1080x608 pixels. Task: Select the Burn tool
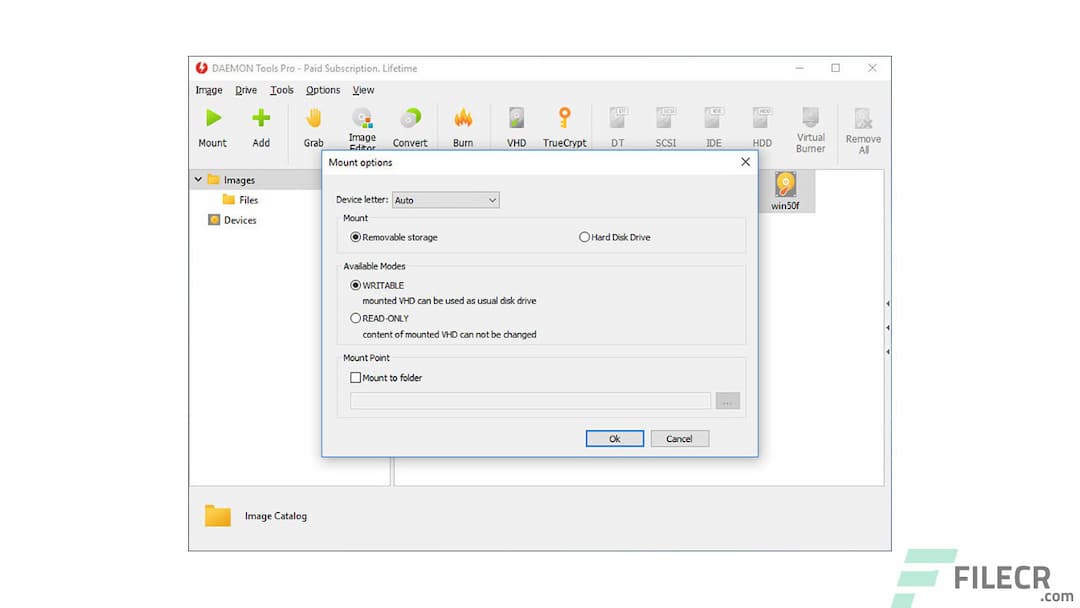coord(464,125)
